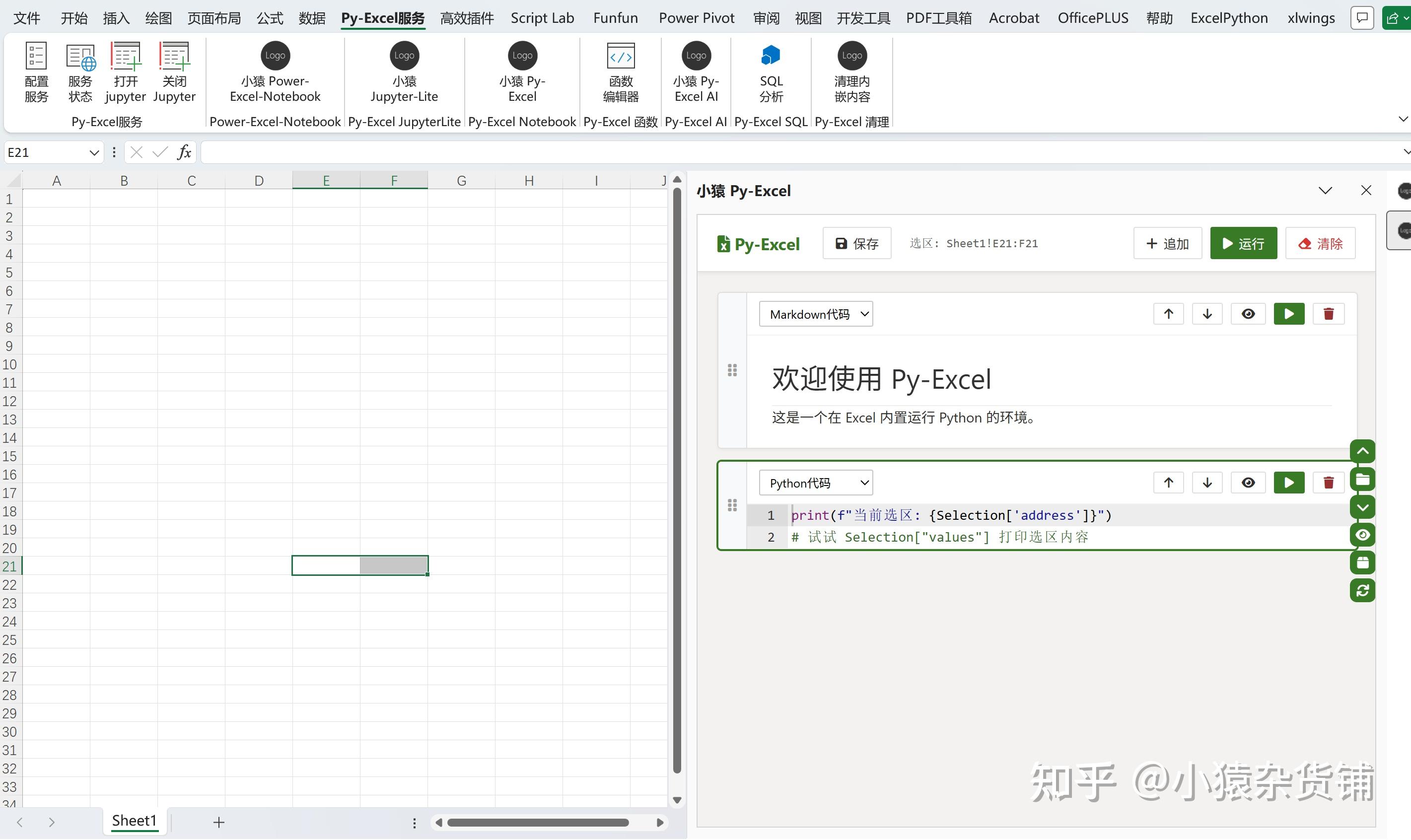Screen dimensions: 1411x840
Task: Toggle visibility of the Markdown cell
Action: point(1248,314)
